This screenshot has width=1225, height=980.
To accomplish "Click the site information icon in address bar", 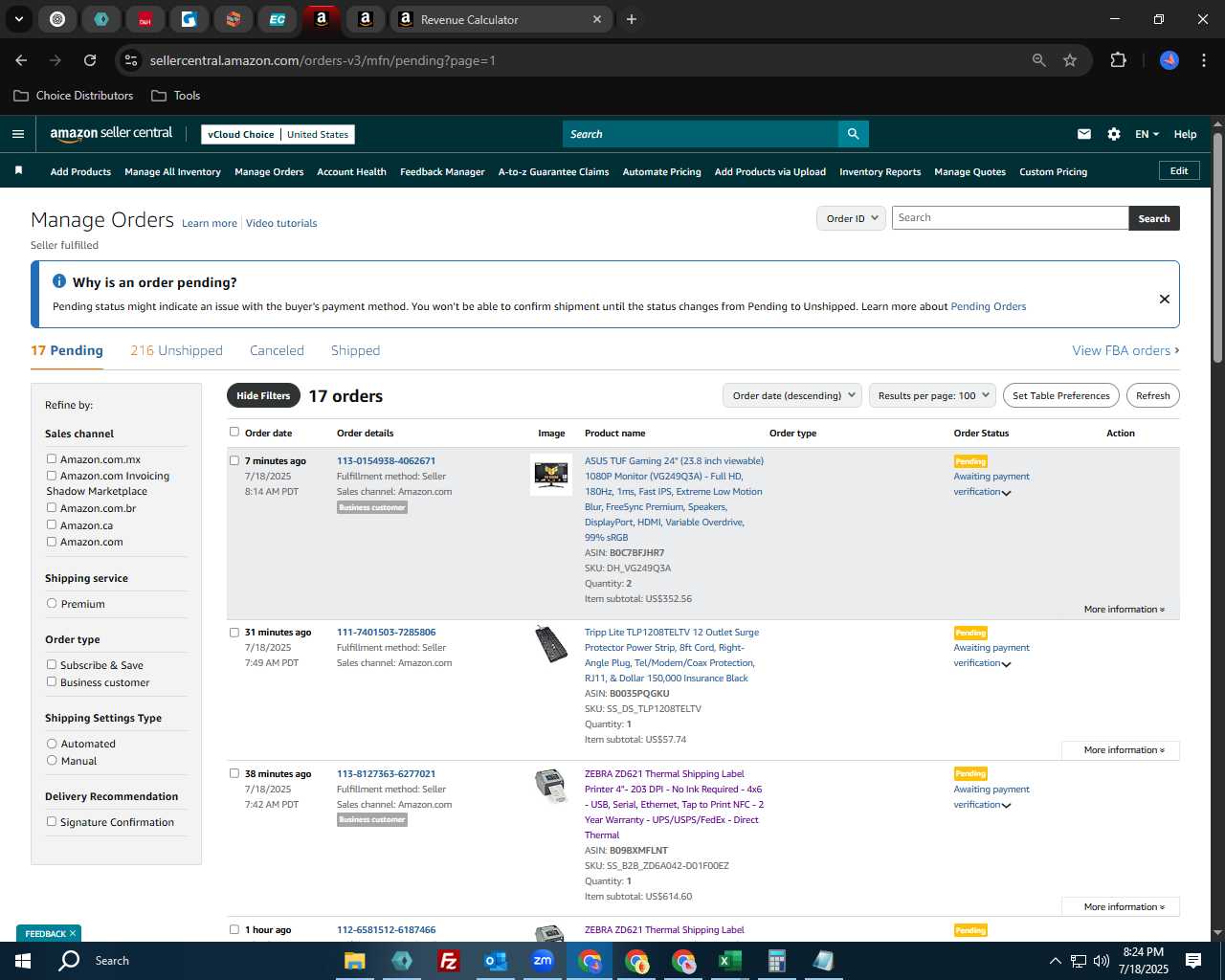I will tap(131, 60).
